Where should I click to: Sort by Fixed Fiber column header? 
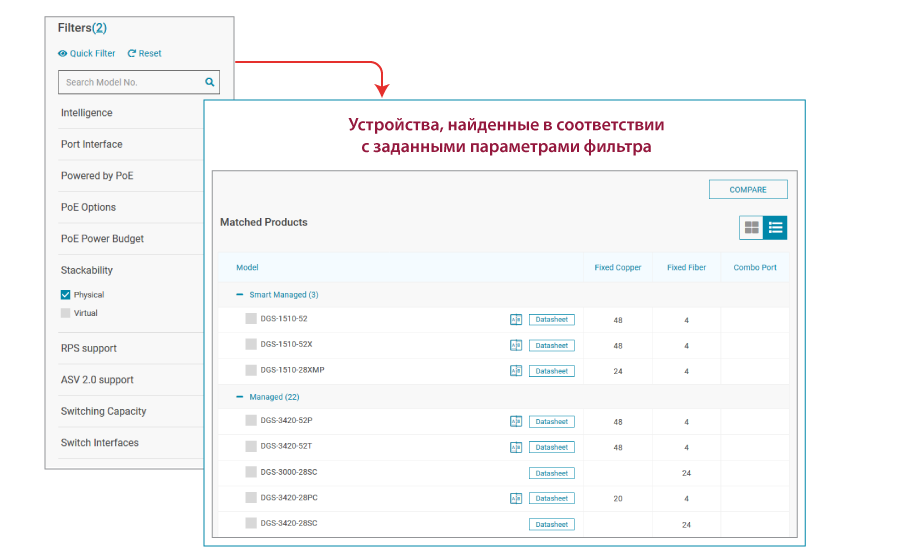[686, 268]
